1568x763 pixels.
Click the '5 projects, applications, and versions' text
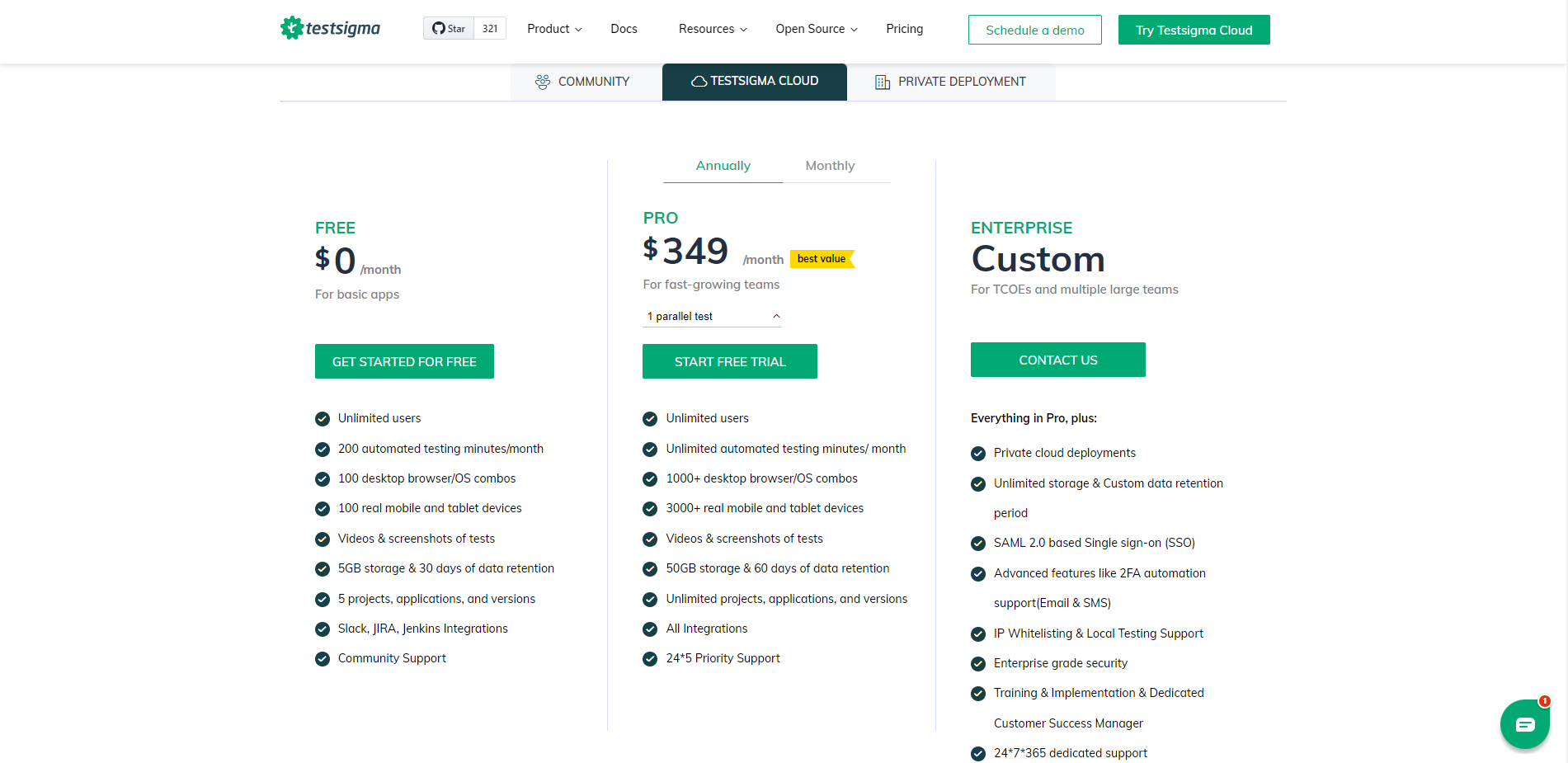coord(436,599)
